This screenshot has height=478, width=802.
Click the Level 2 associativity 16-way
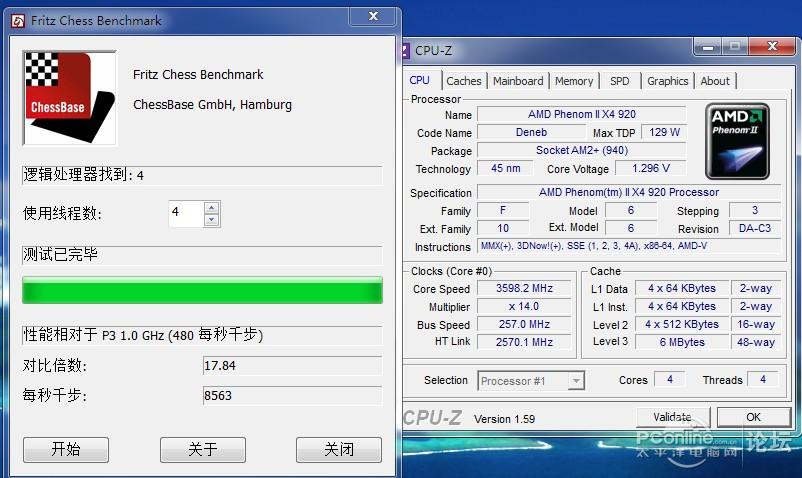click(756, 324)
